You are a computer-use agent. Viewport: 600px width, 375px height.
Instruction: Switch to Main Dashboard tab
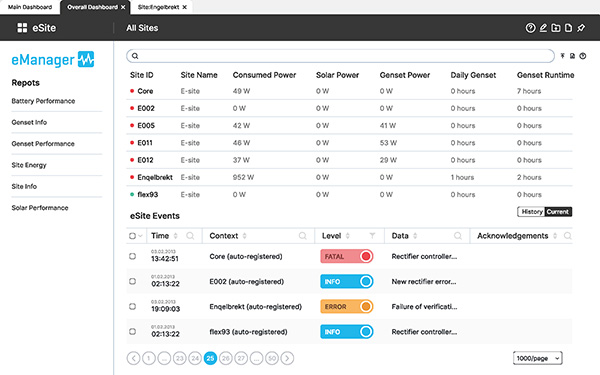point(30,7)
